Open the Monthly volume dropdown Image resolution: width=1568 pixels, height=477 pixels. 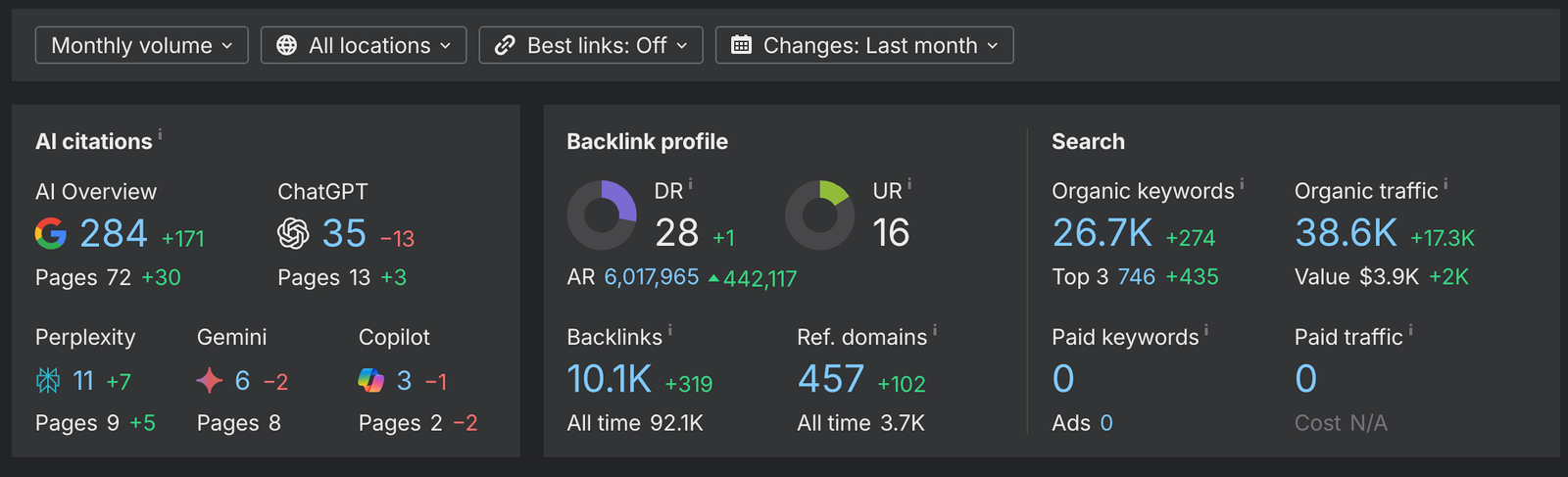click(142, 45)
